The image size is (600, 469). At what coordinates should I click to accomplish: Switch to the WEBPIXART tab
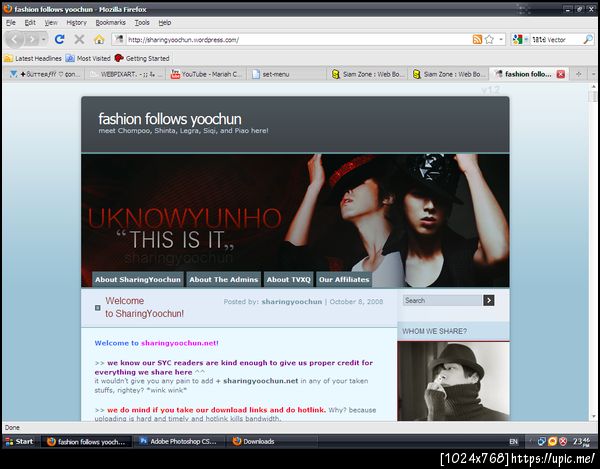click(126, 74)
